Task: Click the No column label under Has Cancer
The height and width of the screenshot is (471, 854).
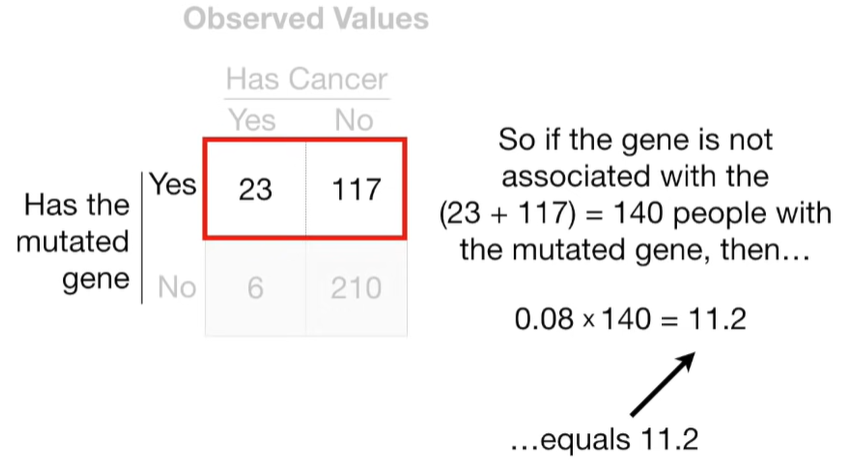Action: tap(354, 120)
